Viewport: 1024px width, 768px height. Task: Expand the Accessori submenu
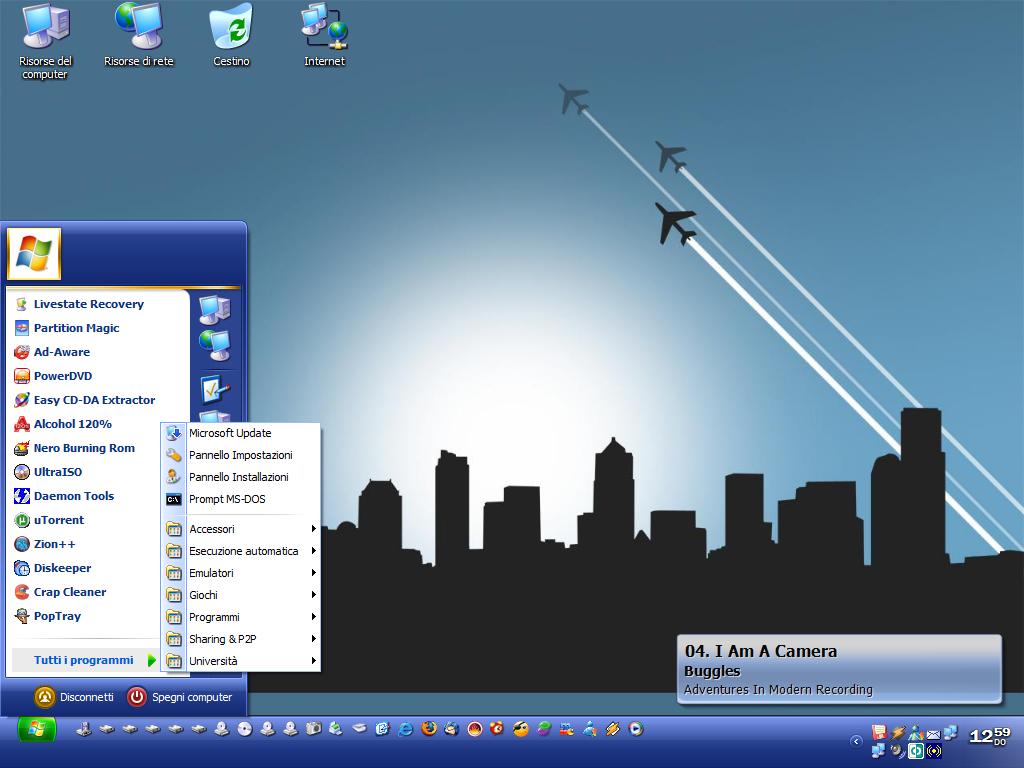(x=241, y=529)
